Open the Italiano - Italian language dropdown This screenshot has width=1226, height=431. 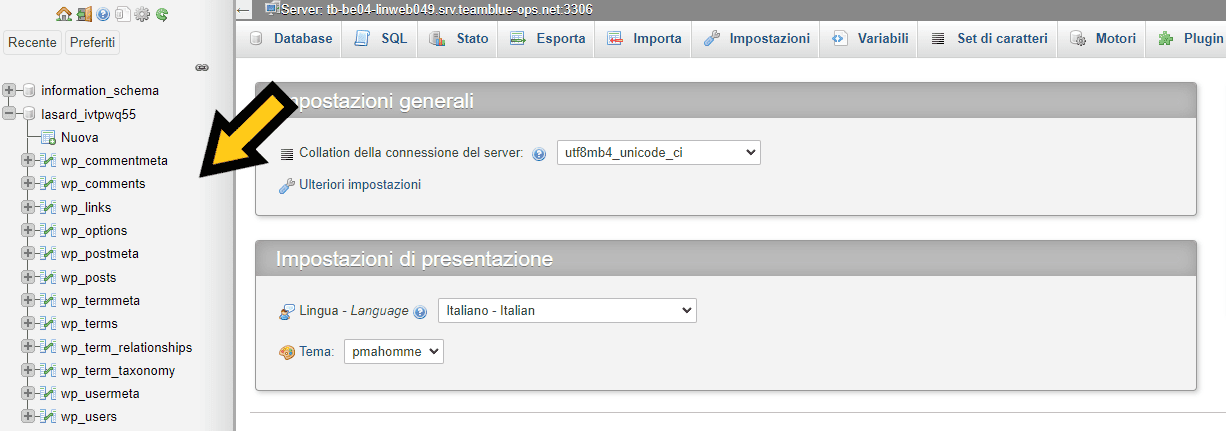click(x=566, y=311)
